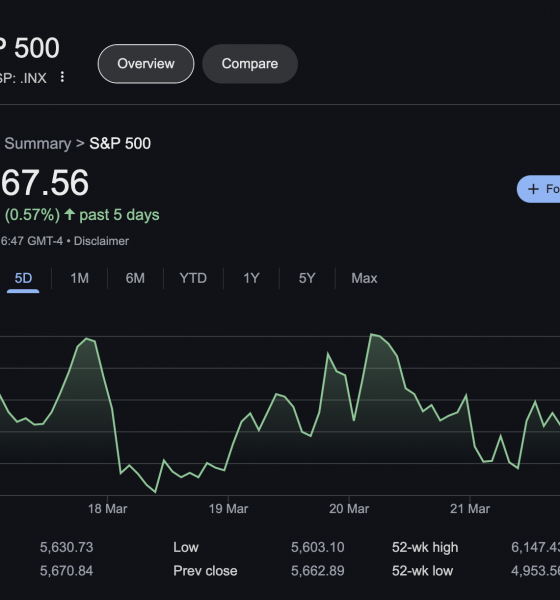560x600 pixels.
Task: Select the 5D time range
Action: (x=23, y=278)
